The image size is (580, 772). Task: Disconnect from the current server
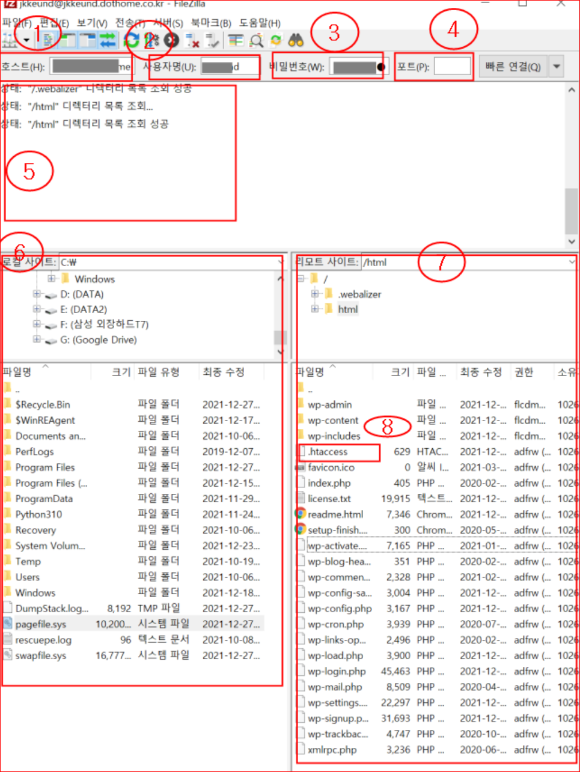(x=193, y=40)
